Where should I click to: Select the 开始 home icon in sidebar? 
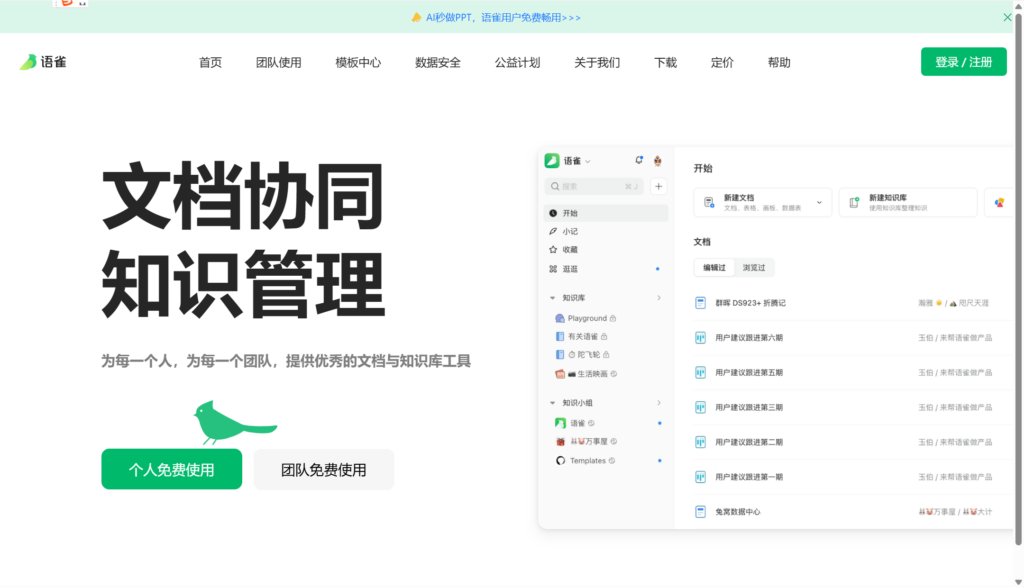tap(551, 213)
